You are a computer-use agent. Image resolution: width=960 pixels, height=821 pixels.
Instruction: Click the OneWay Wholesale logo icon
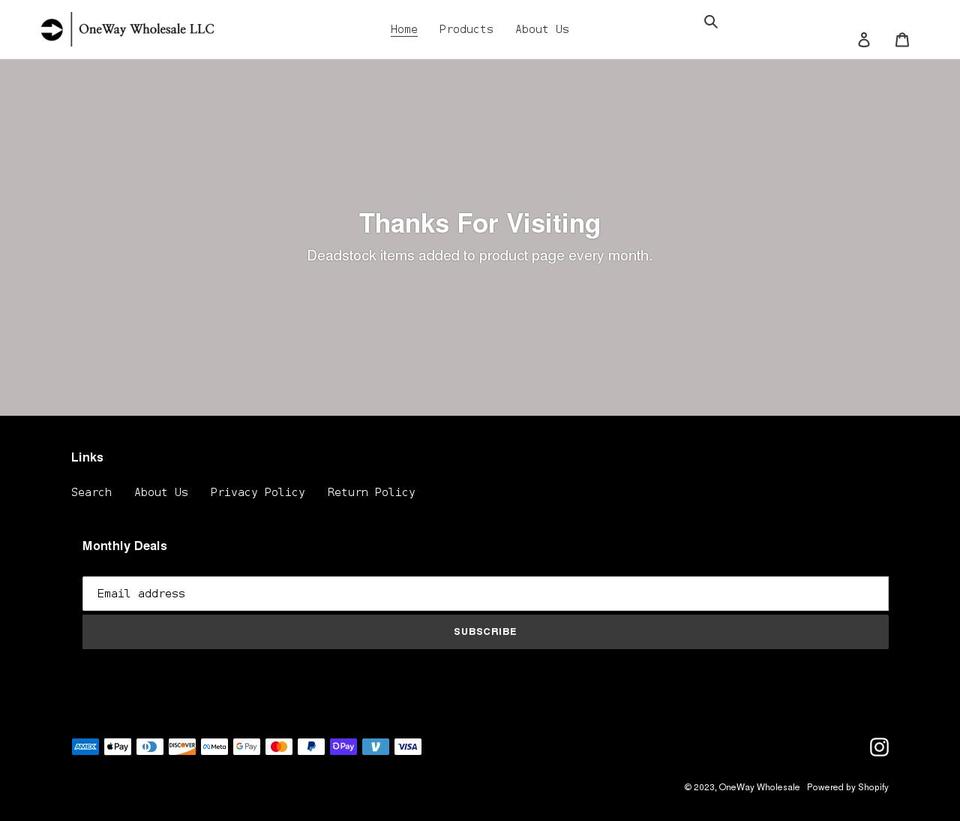coord(51,29)
